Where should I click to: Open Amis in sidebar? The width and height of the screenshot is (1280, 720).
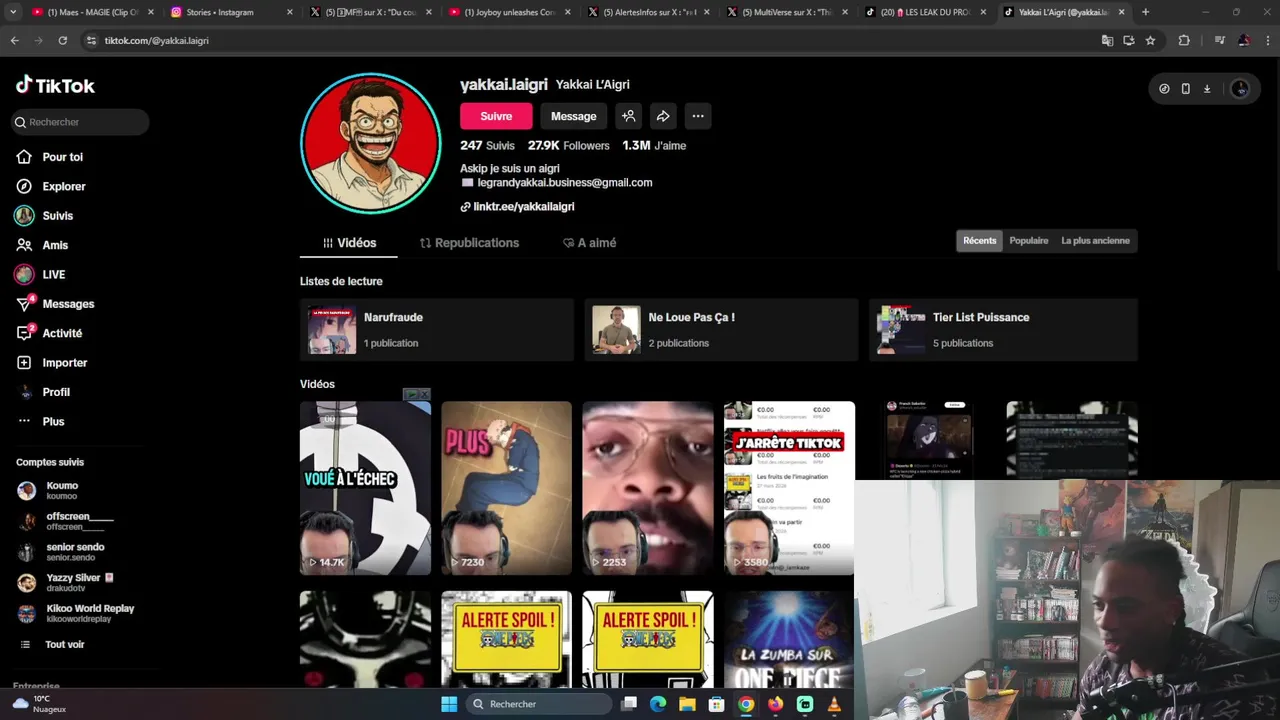55,245
